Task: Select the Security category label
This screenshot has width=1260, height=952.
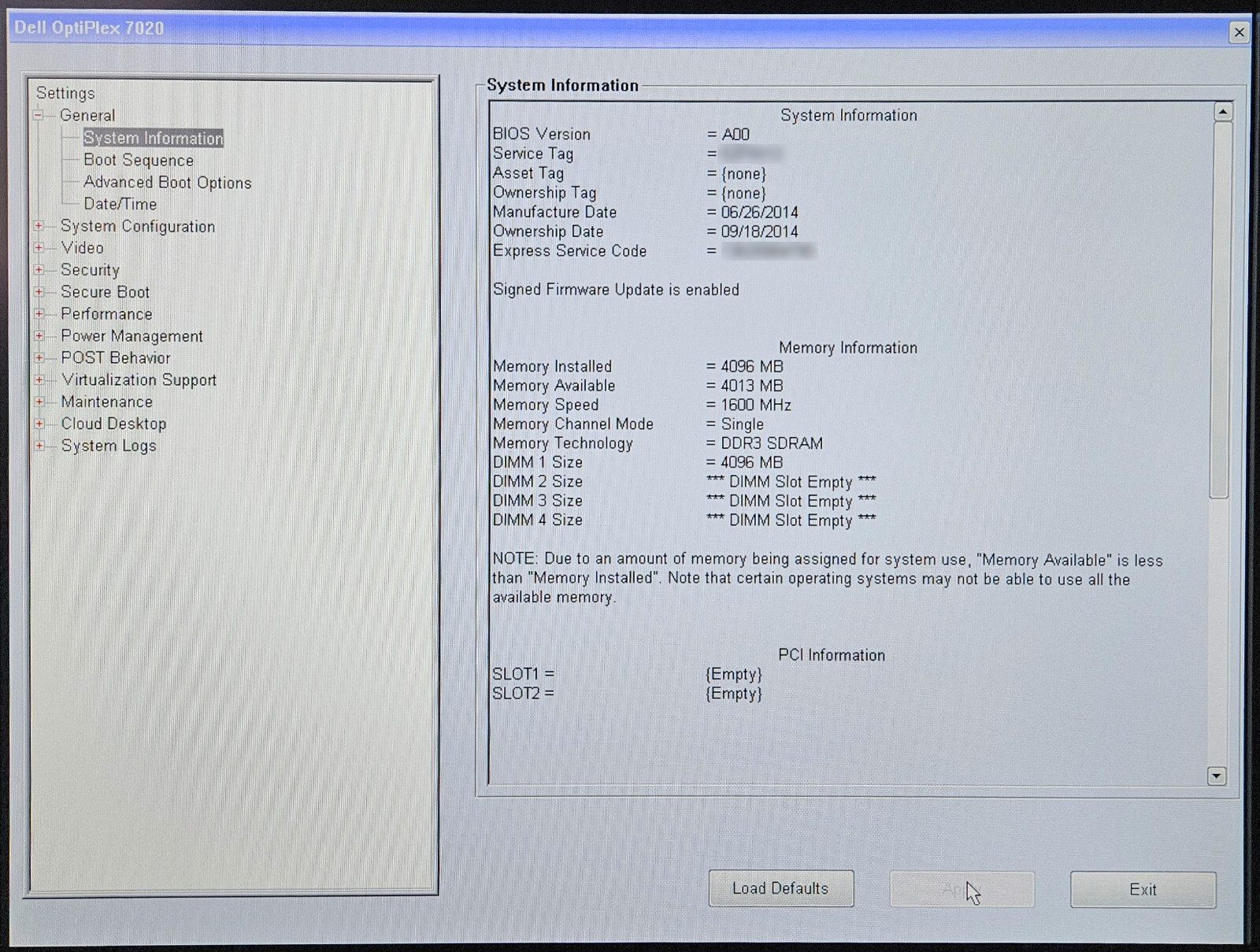Action: pos(90,270)
